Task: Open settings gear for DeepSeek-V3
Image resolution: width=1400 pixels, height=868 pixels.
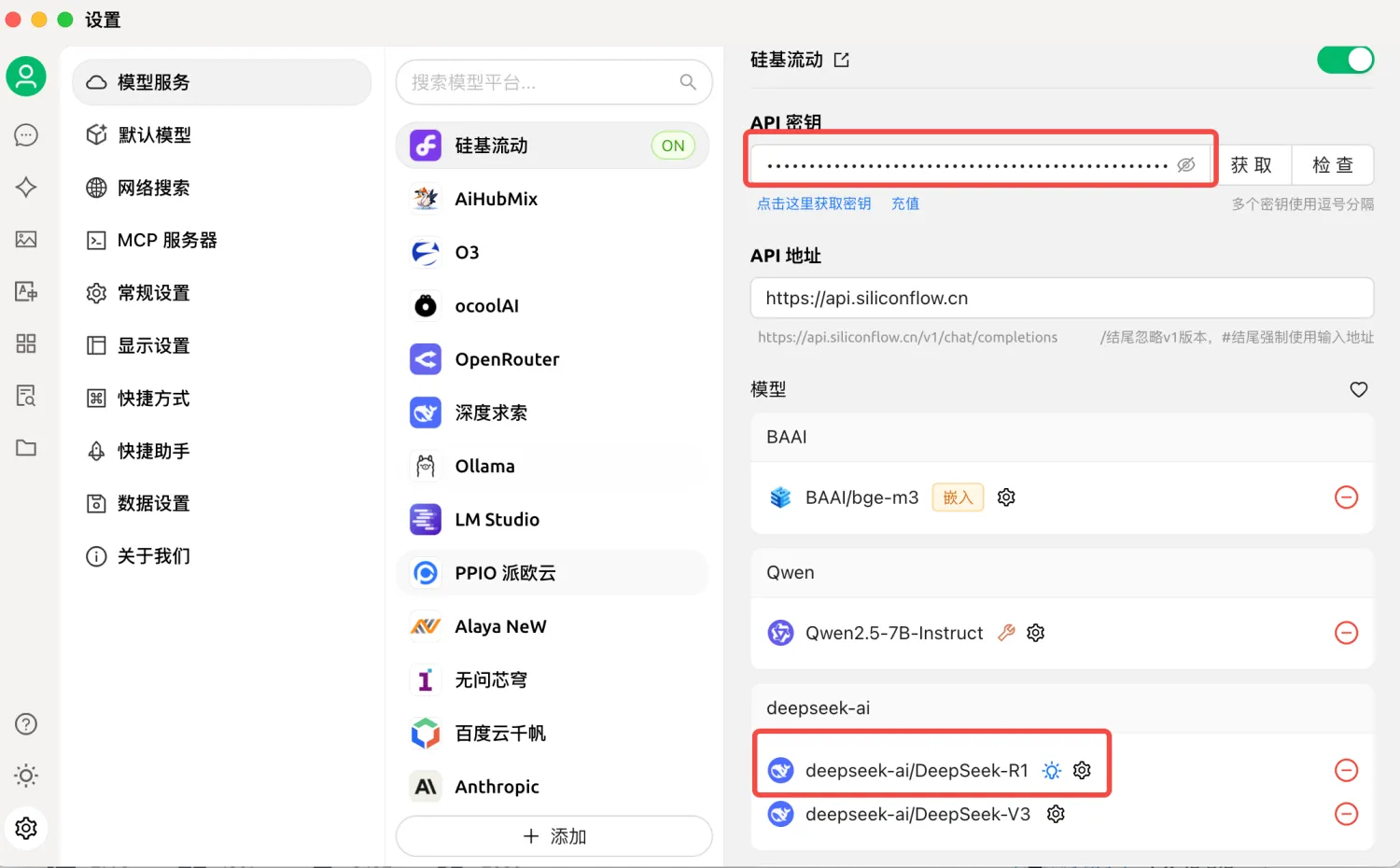Action: click(x=1057, y=814)
